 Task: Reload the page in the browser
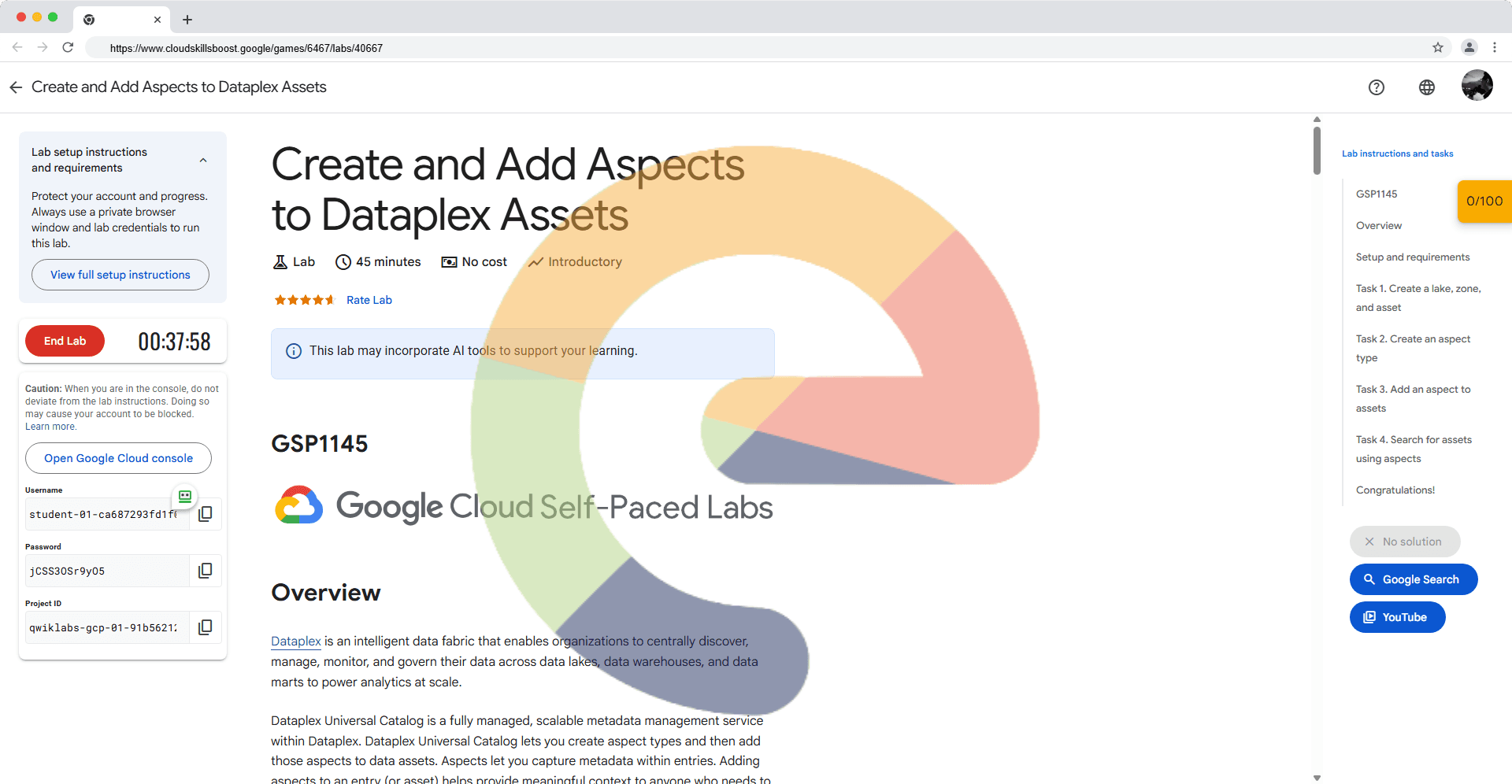click(x=69, y=48)
